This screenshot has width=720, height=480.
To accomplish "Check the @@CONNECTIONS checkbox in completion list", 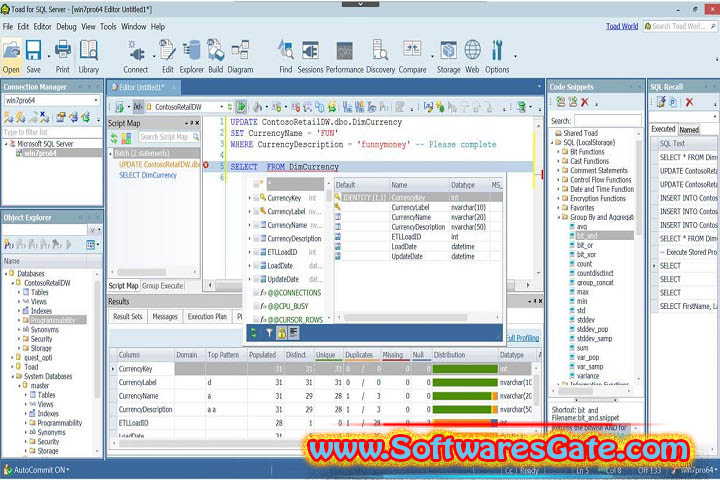I will [255, 293].
